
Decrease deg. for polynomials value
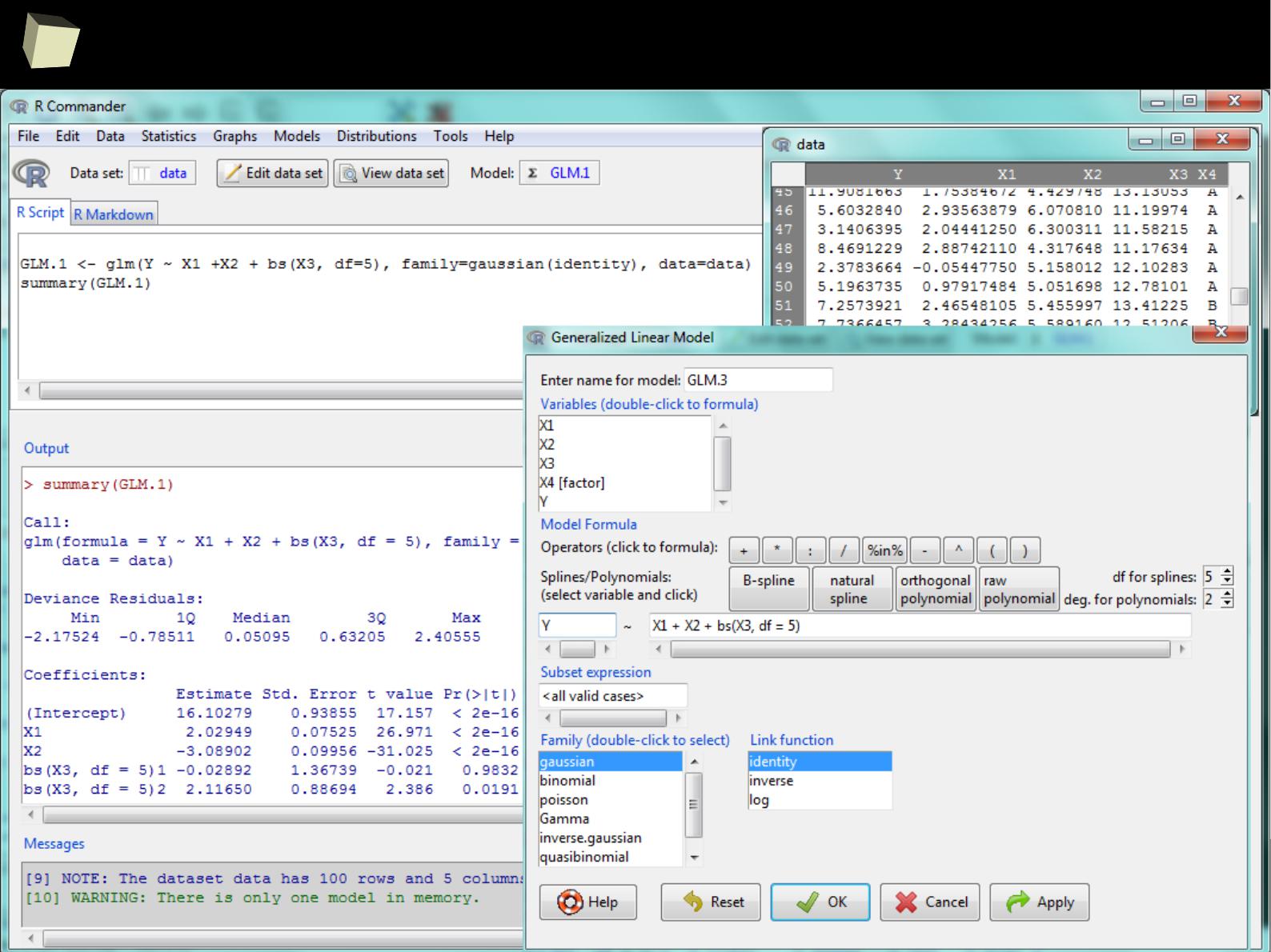point(1228,604)
